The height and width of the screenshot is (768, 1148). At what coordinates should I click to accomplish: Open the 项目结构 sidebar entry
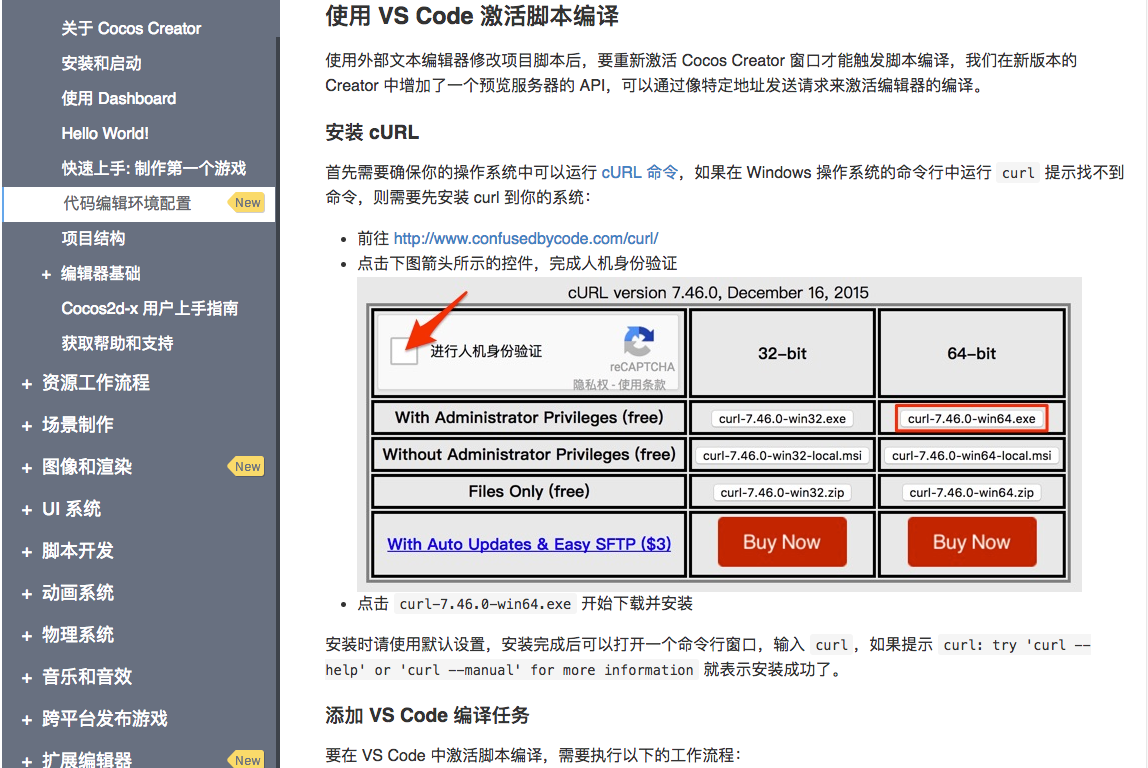94,238
